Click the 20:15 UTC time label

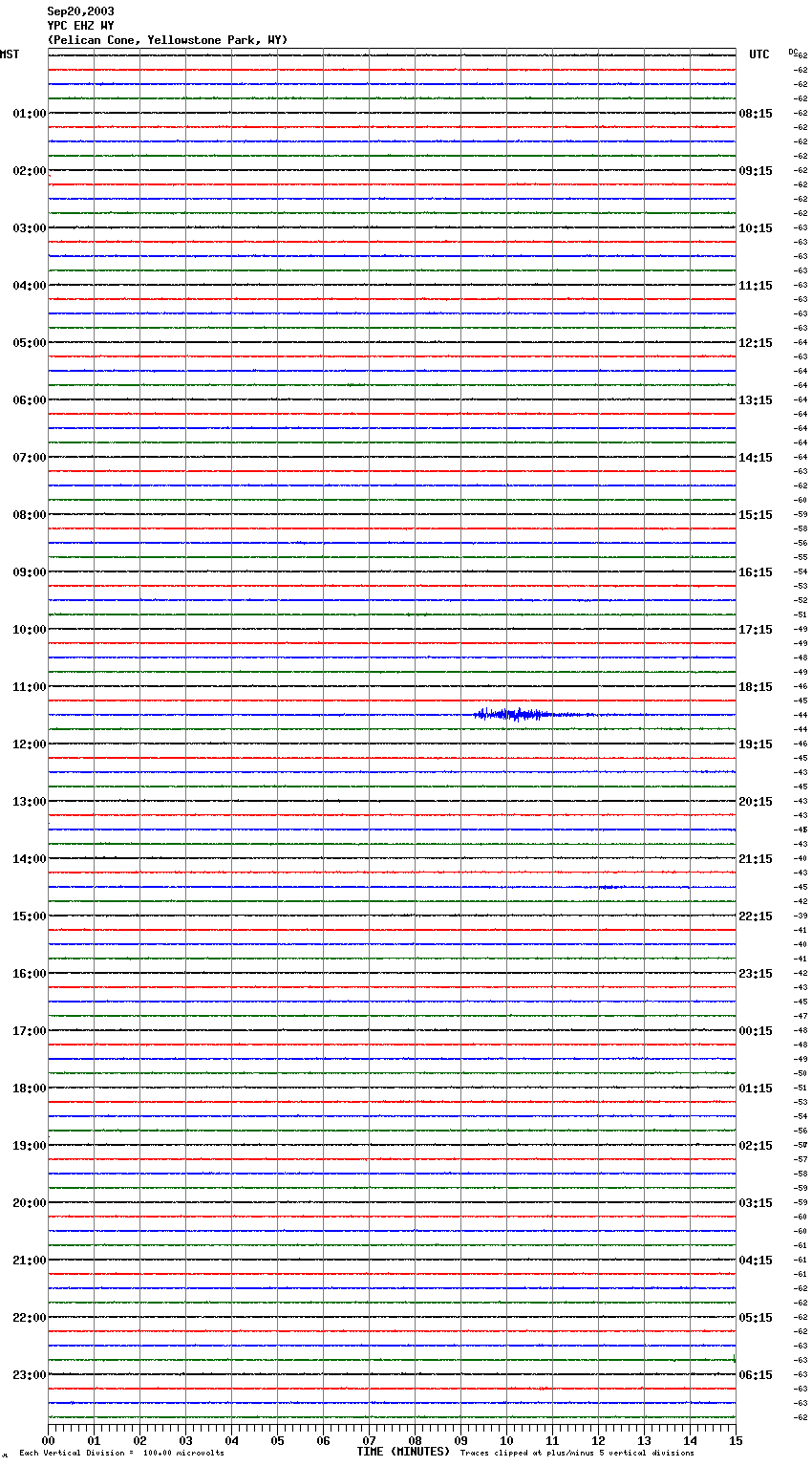click(x=756, y=802)
